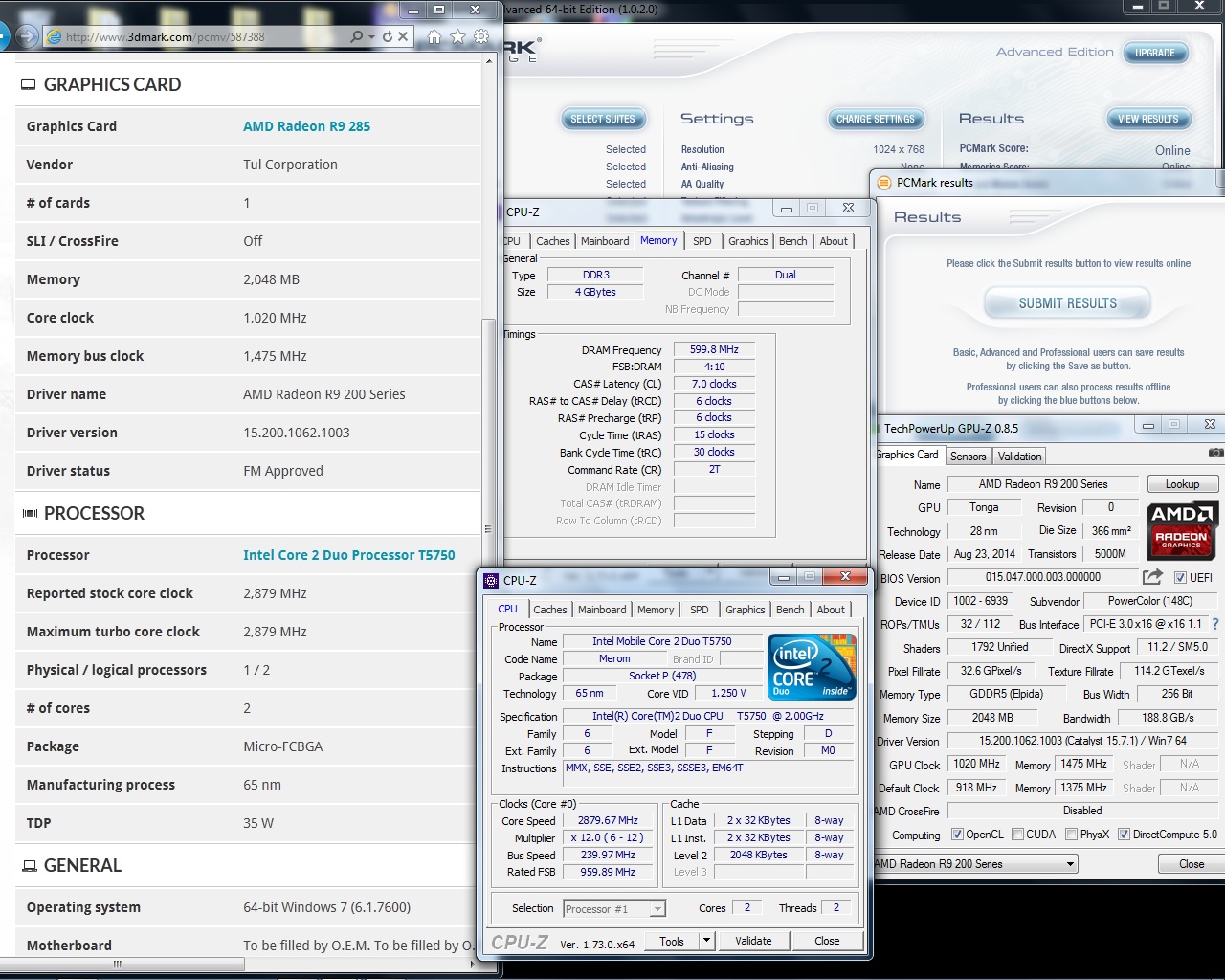This screenshot has width=1225, height=980.
Task: Click the Lookup button in GPU-Z
Action: 1182,484
